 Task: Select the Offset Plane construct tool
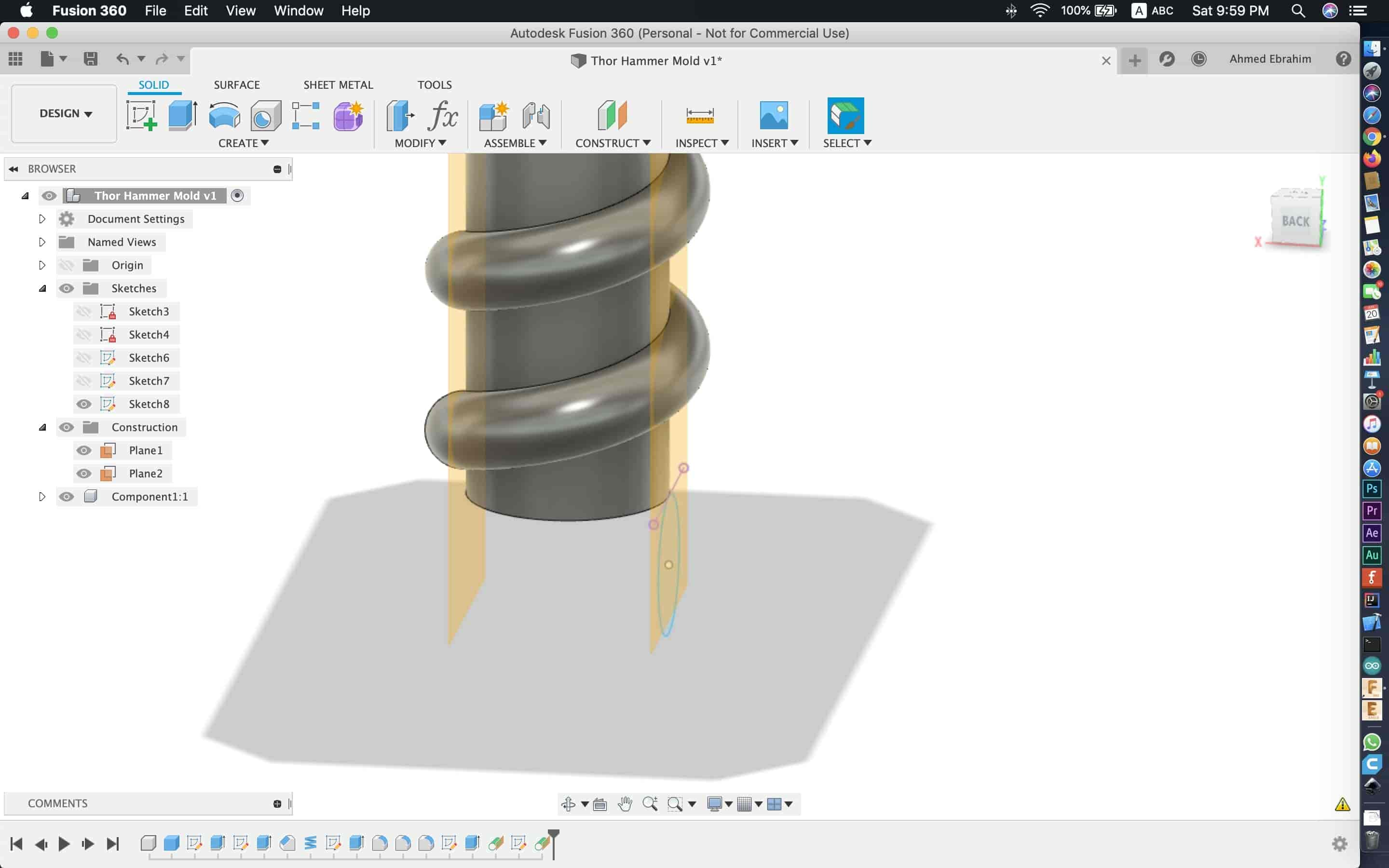pyautogui.click(x=613, y=115)
